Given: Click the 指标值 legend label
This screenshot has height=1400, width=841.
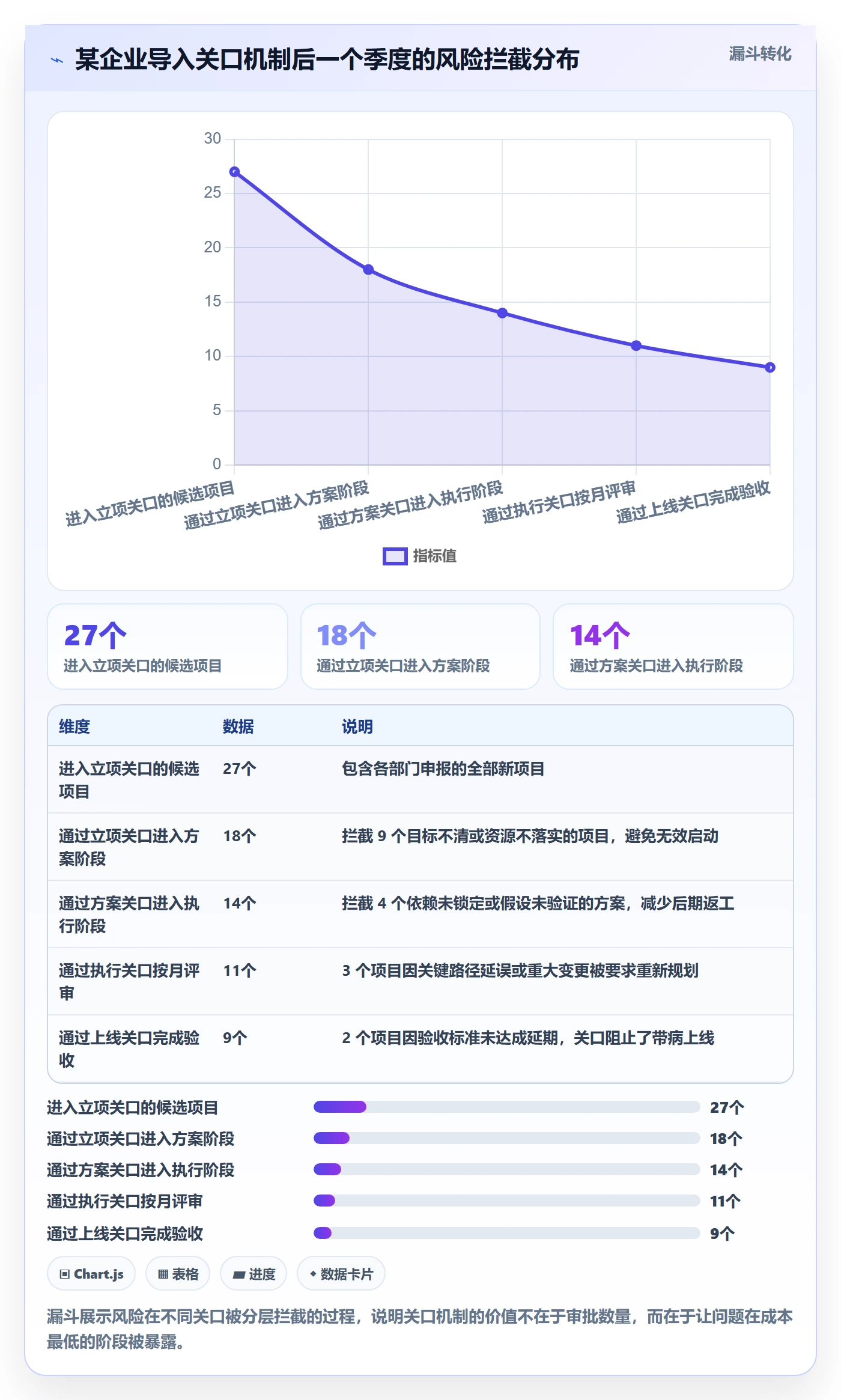Looking at the screenshot, I should (434, 556).
